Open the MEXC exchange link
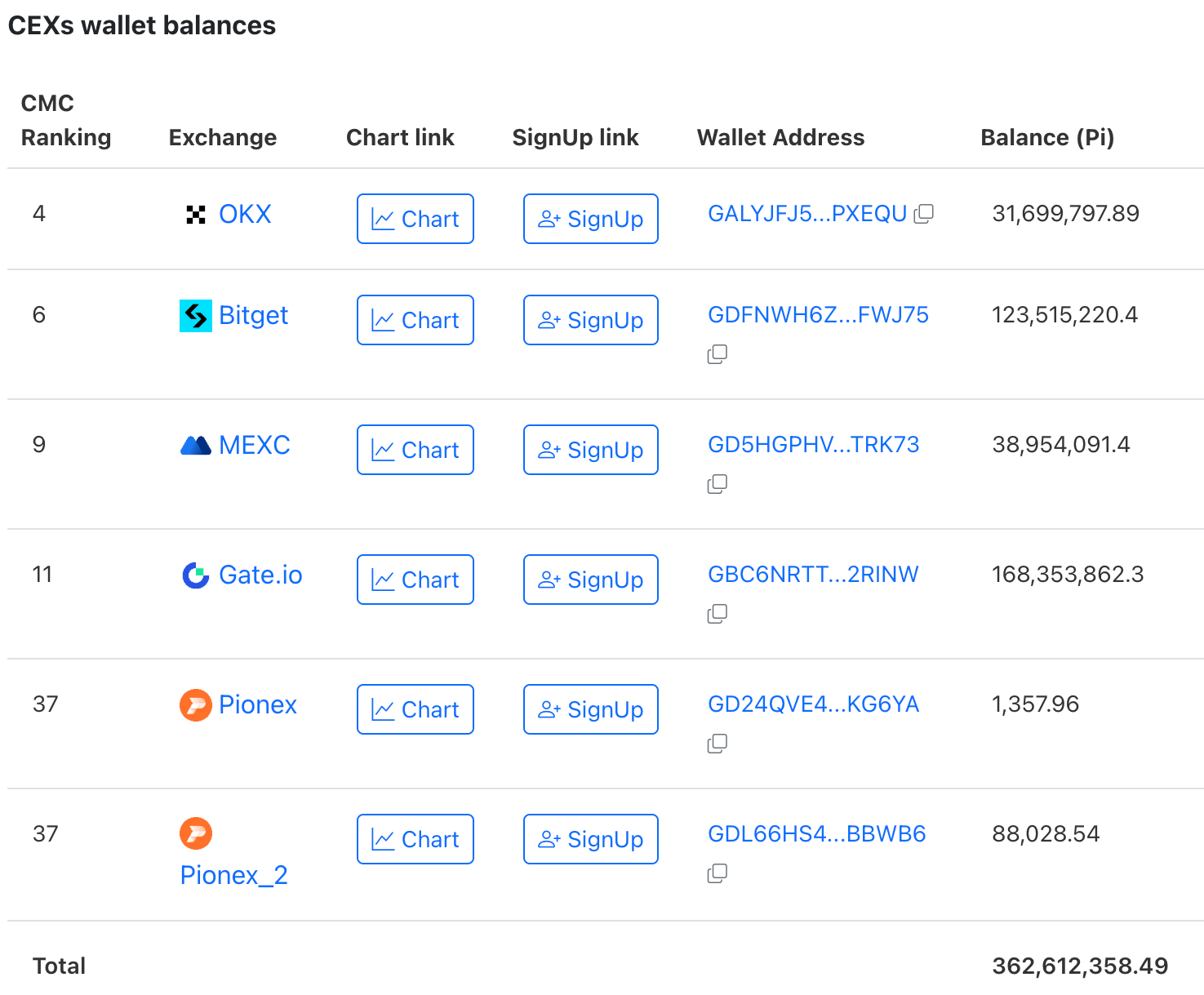Screen dimensions: 1204x995 click(x=255, y=445)
